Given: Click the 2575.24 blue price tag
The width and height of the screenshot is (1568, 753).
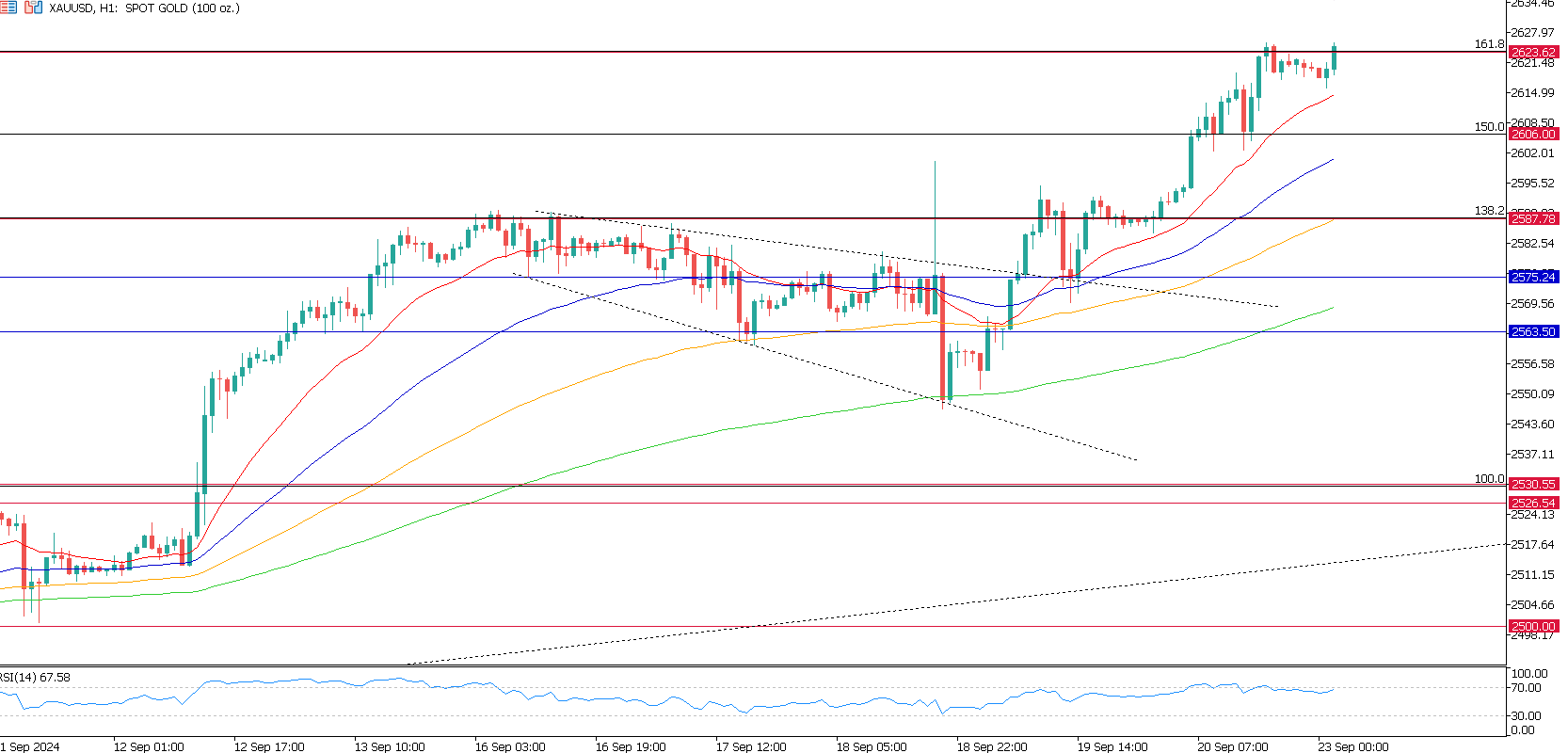Looking at the screenshot, I should point(1533,277).
